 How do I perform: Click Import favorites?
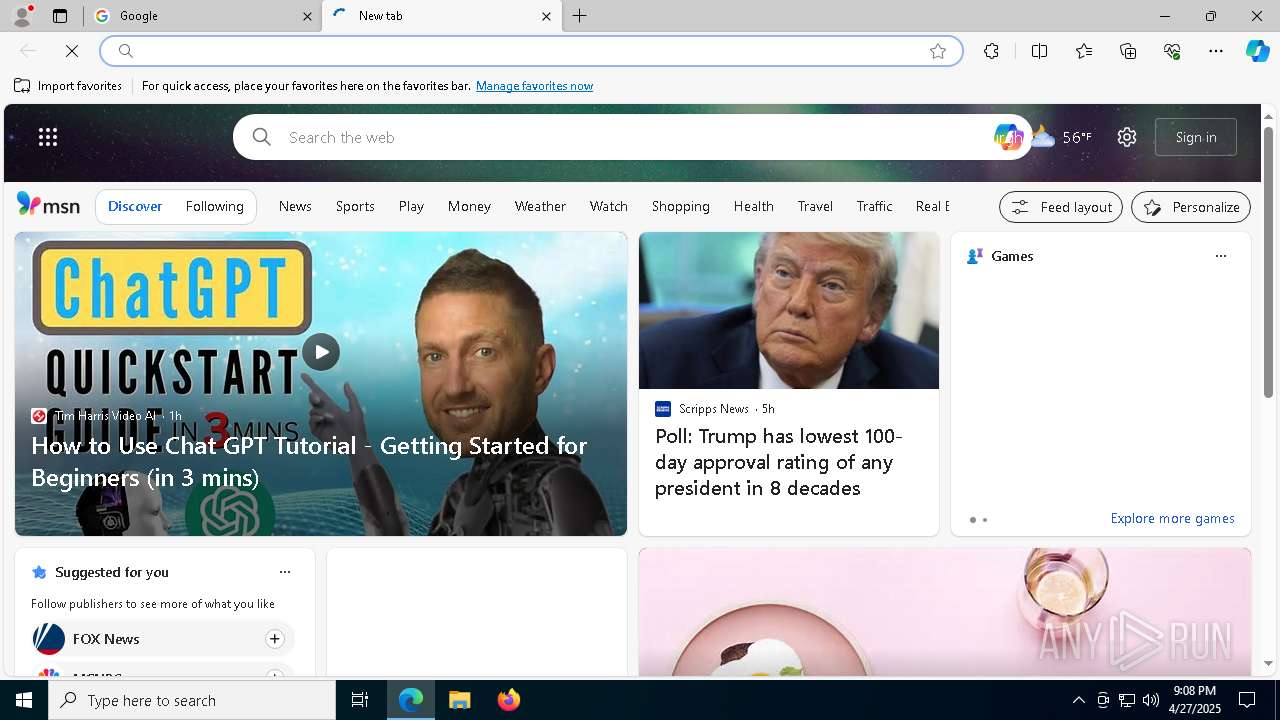[x=68, y=86]
